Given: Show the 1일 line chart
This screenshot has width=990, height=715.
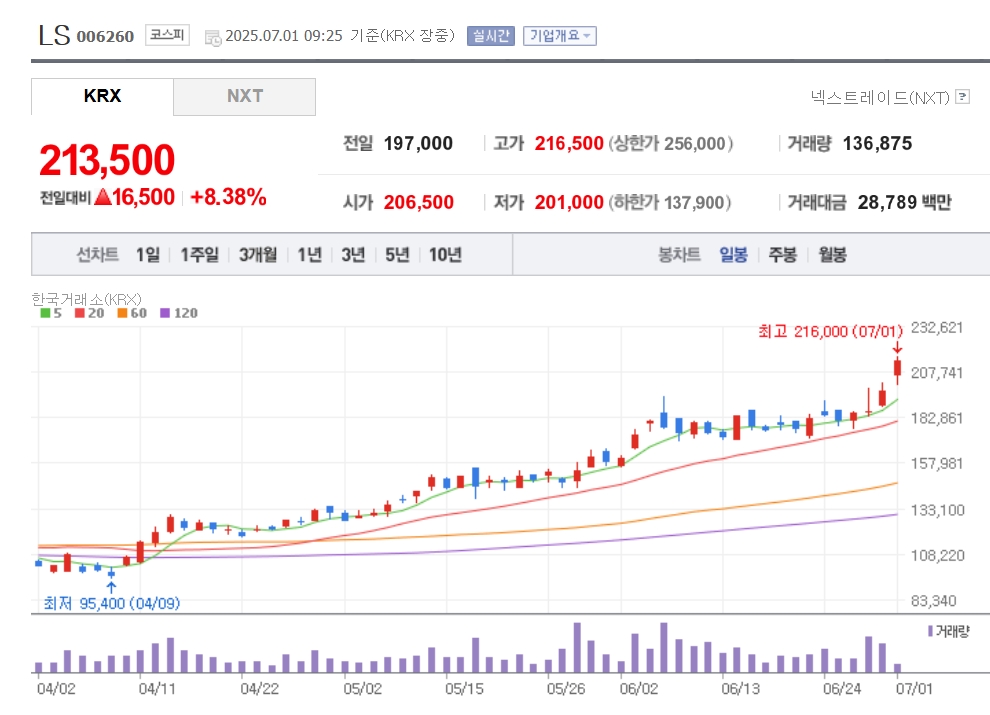Looking at the screenshot, I should [x=148, y=255].
